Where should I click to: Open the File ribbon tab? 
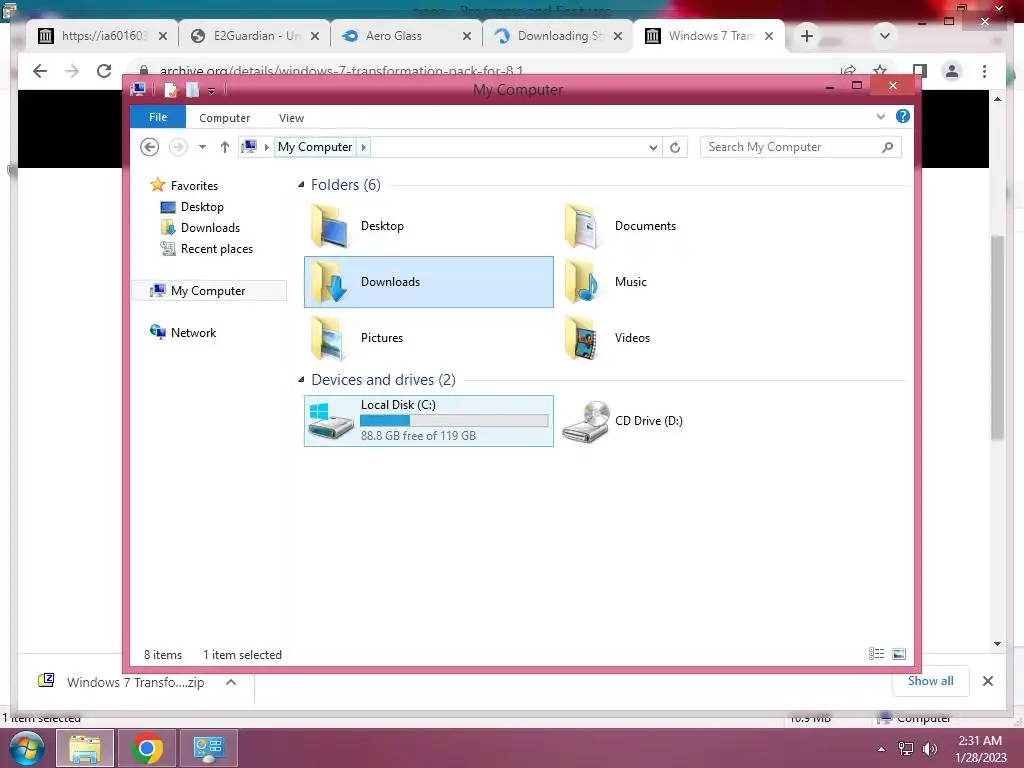(x=158, y=117)
